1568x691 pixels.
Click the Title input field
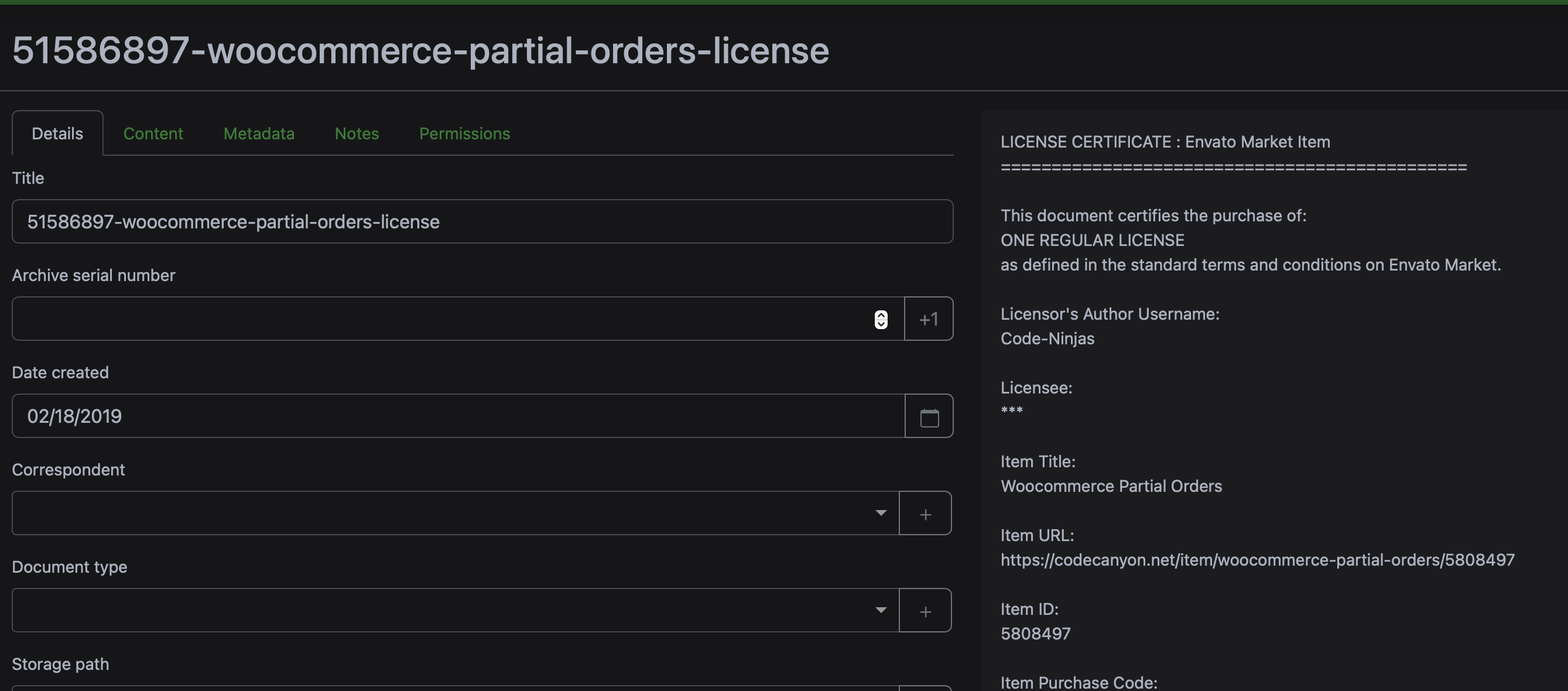coord(426,221)
